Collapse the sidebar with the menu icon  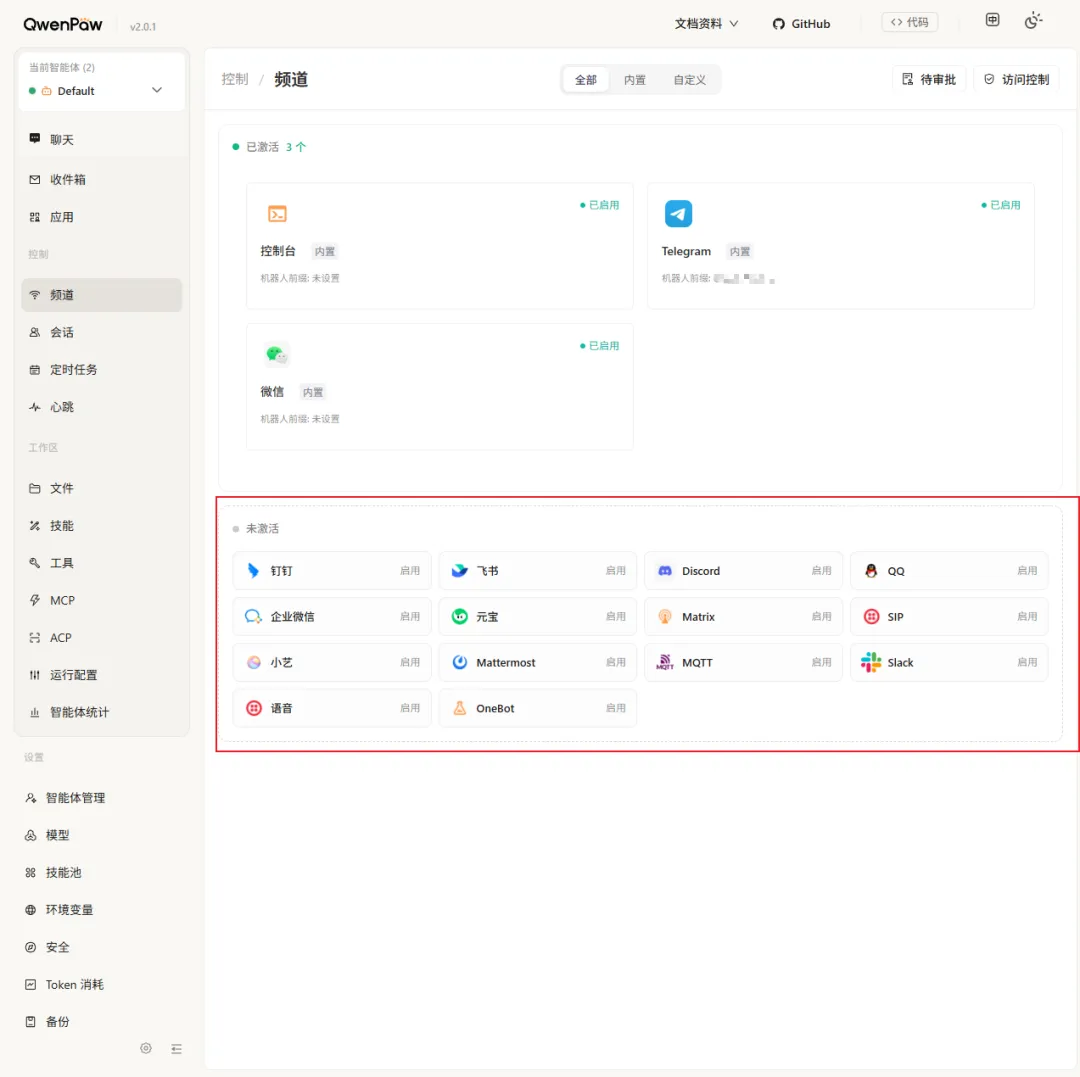pyautogui.click(x=176, y=1049)
